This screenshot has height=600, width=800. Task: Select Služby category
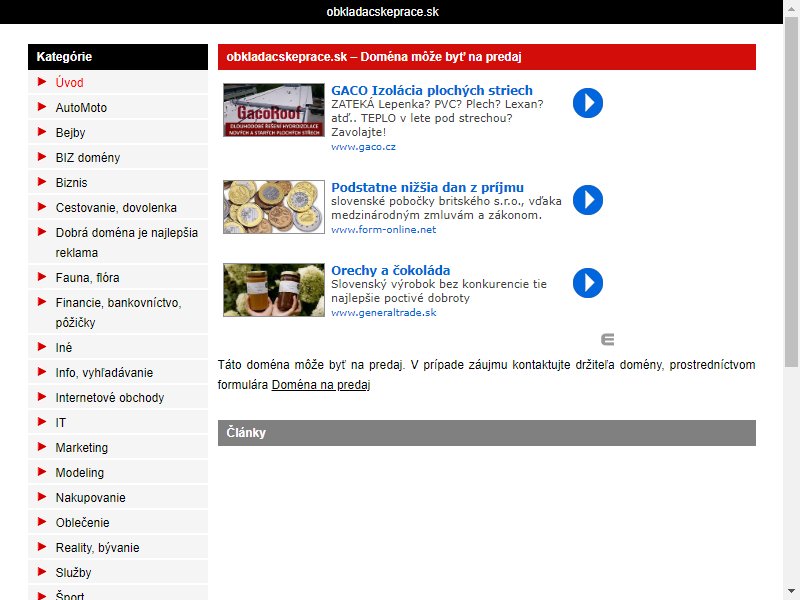point(73,572)
